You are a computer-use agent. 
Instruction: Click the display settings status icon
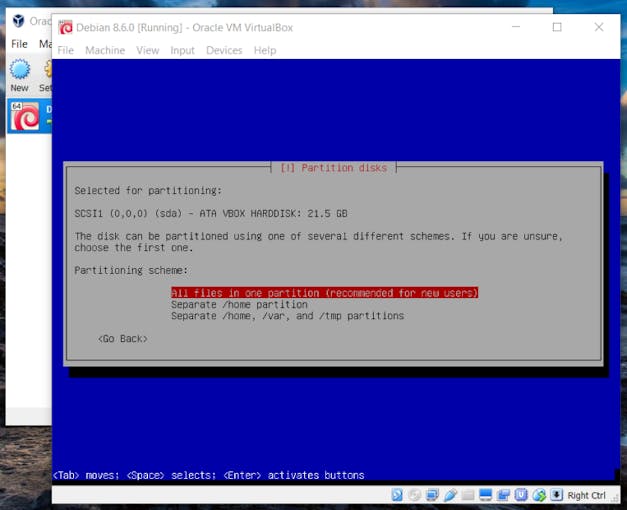[485, 495]
